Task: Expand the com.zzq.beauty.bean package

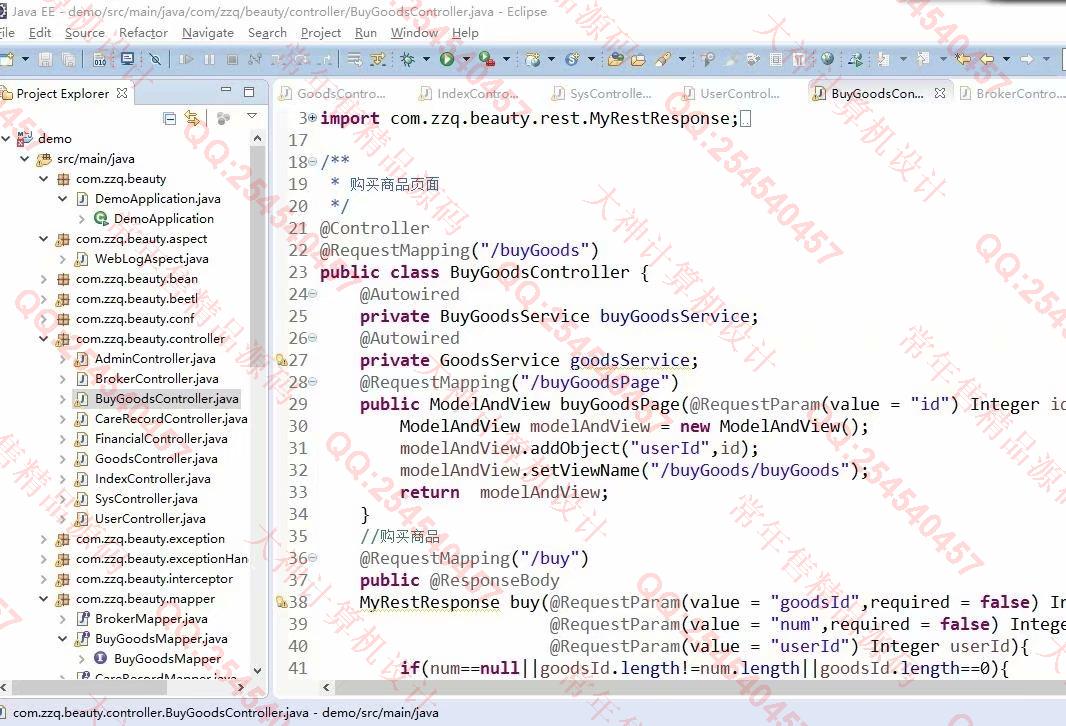Action: tap(44, 279)
